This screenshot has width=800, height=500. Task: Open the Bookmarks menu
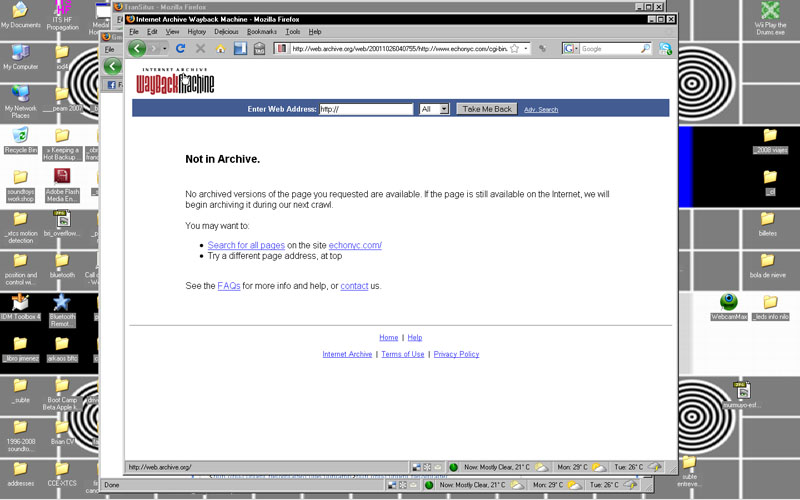point(262,32)
